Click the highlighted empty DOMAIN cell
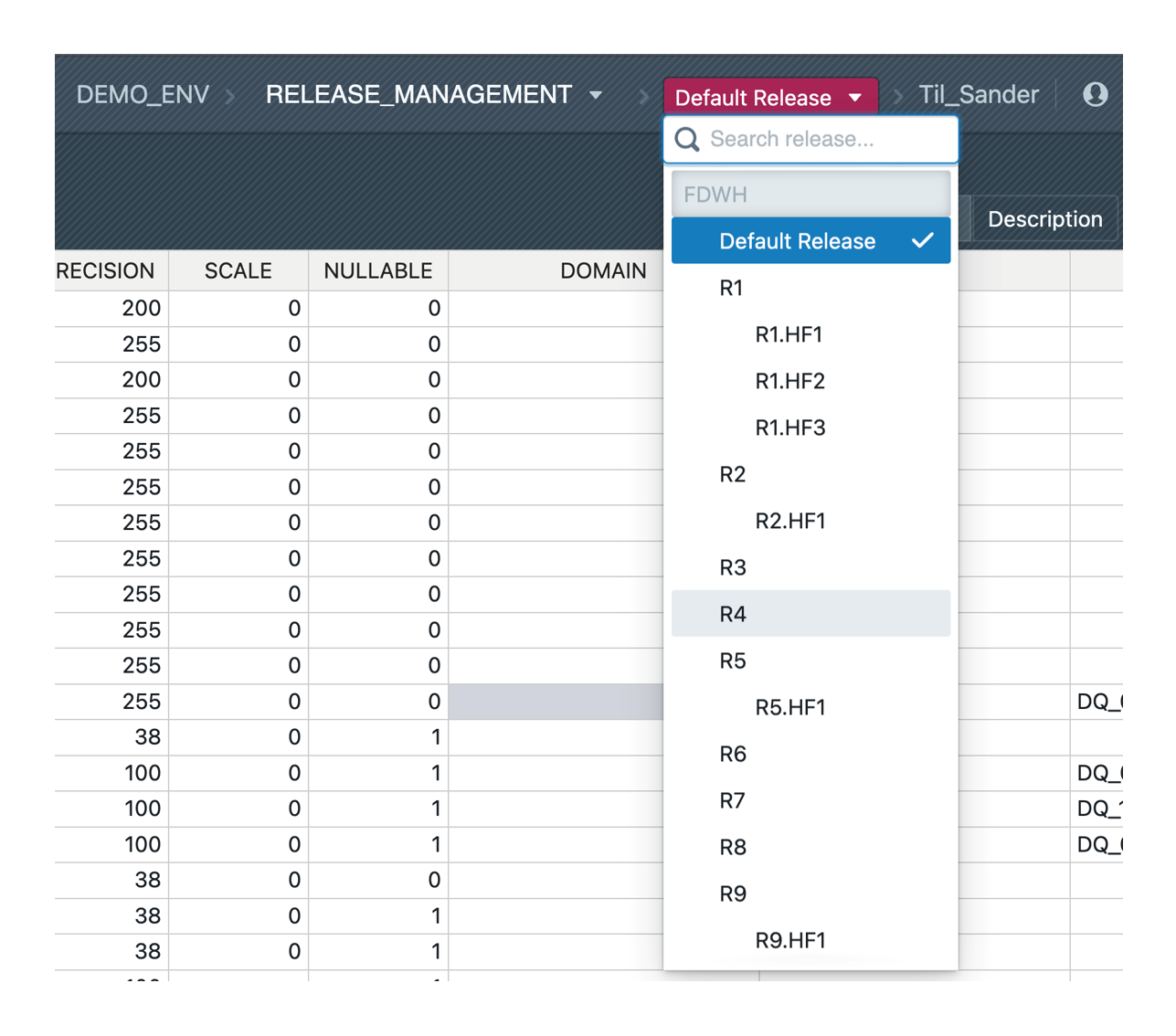This screenshot has width=1176, height=1036. click(x=556, y=702)
